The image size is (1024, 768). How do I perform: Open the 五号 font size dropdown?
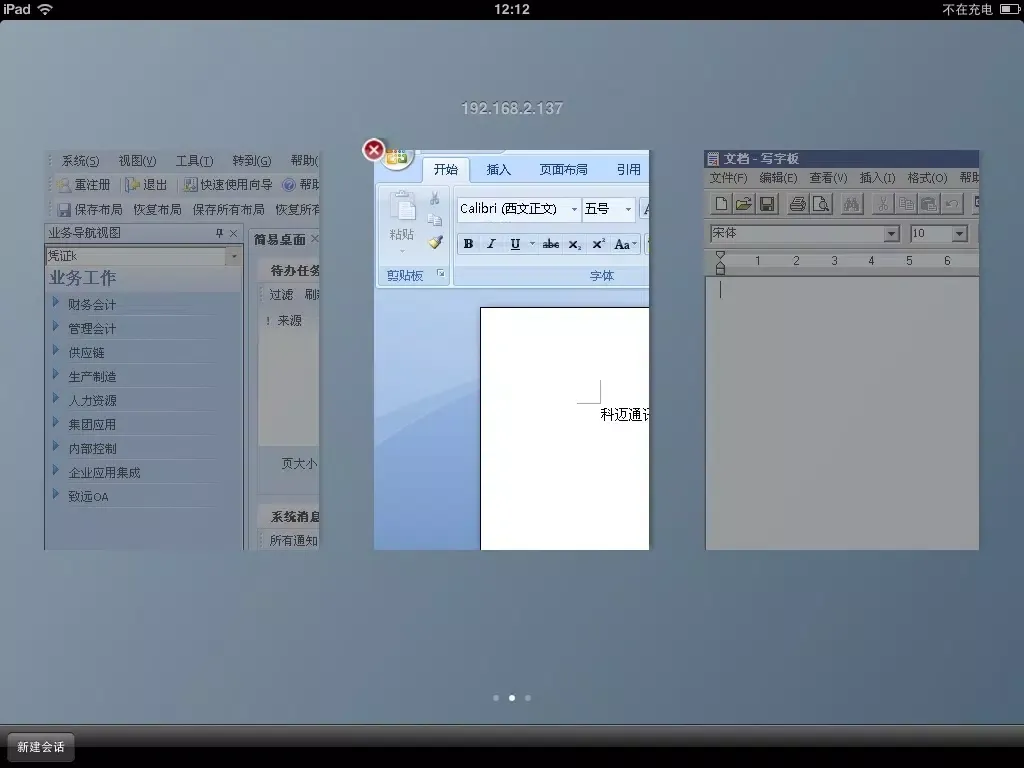[x=628, y=209]
